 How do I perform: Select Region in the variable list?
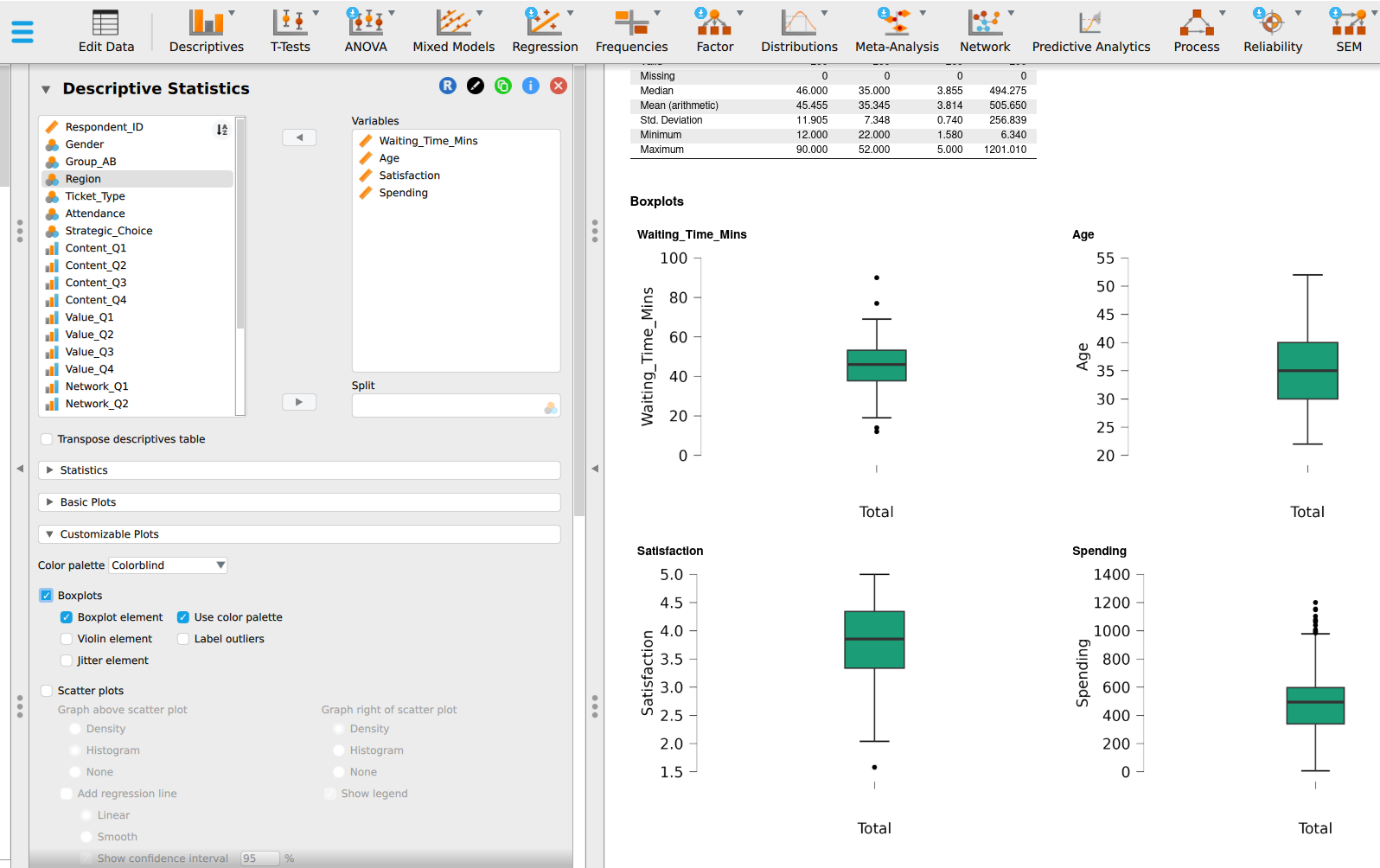pos(137,179)
